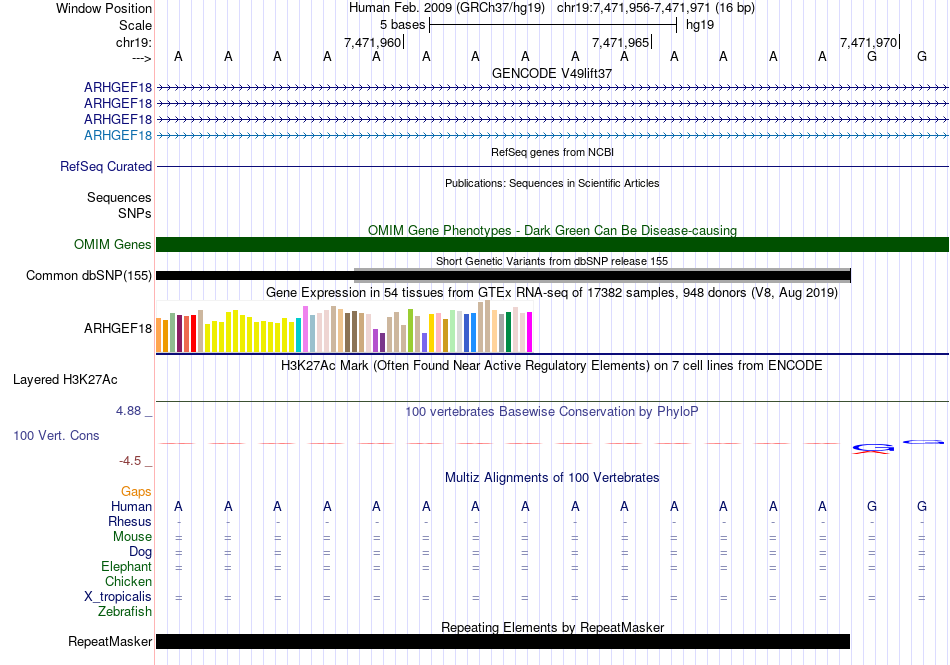Screen dimensions: 950x665
Task: Select the Chicken alignment row label
Action: 128,581
